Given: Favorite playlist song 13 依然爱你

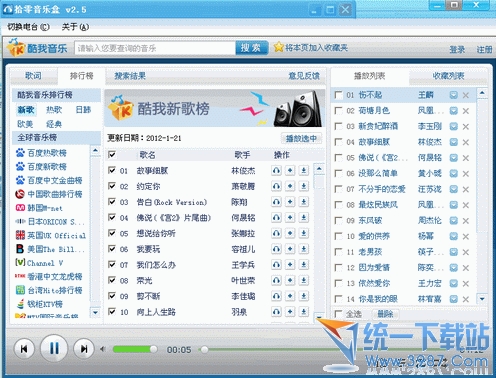Looking at the screenshot, I should (x=454, y=283).
